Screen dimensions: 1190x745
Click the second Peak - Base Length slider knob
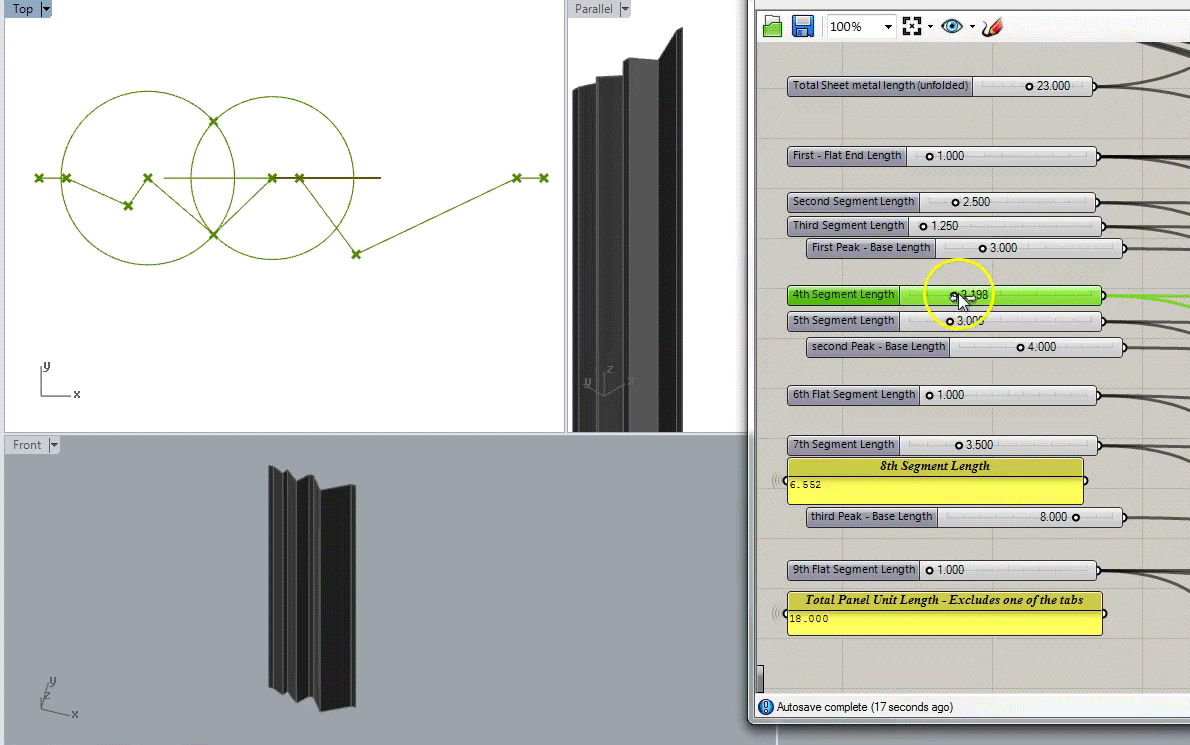pos(1020,347)
